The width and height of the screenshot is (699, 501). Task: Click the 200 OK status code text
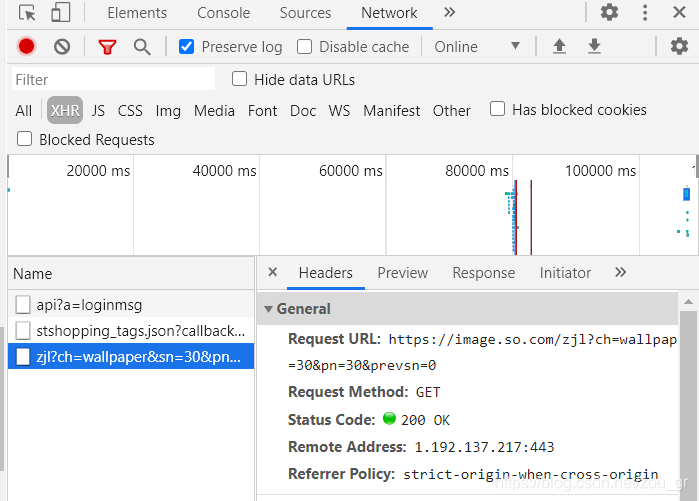(425, 420)
